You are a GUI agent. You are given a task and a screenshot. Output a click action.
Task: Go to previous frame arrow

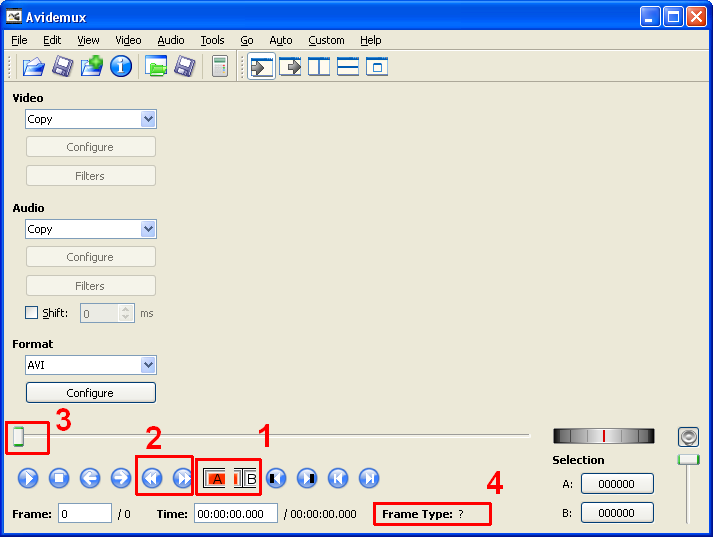pyautogui.click(x=90, y=478)
